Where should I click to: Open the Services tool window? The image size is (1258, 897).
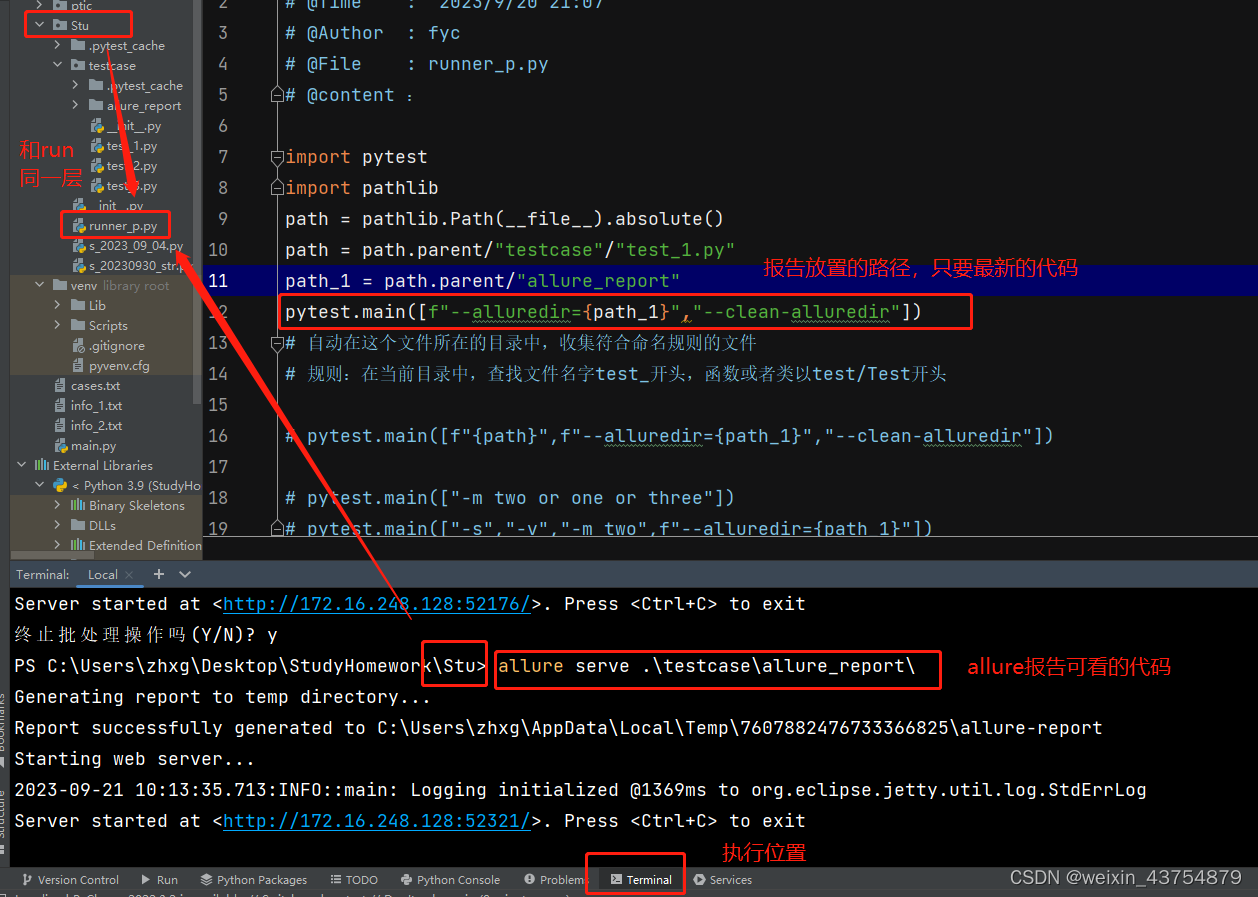click(723, 880)
